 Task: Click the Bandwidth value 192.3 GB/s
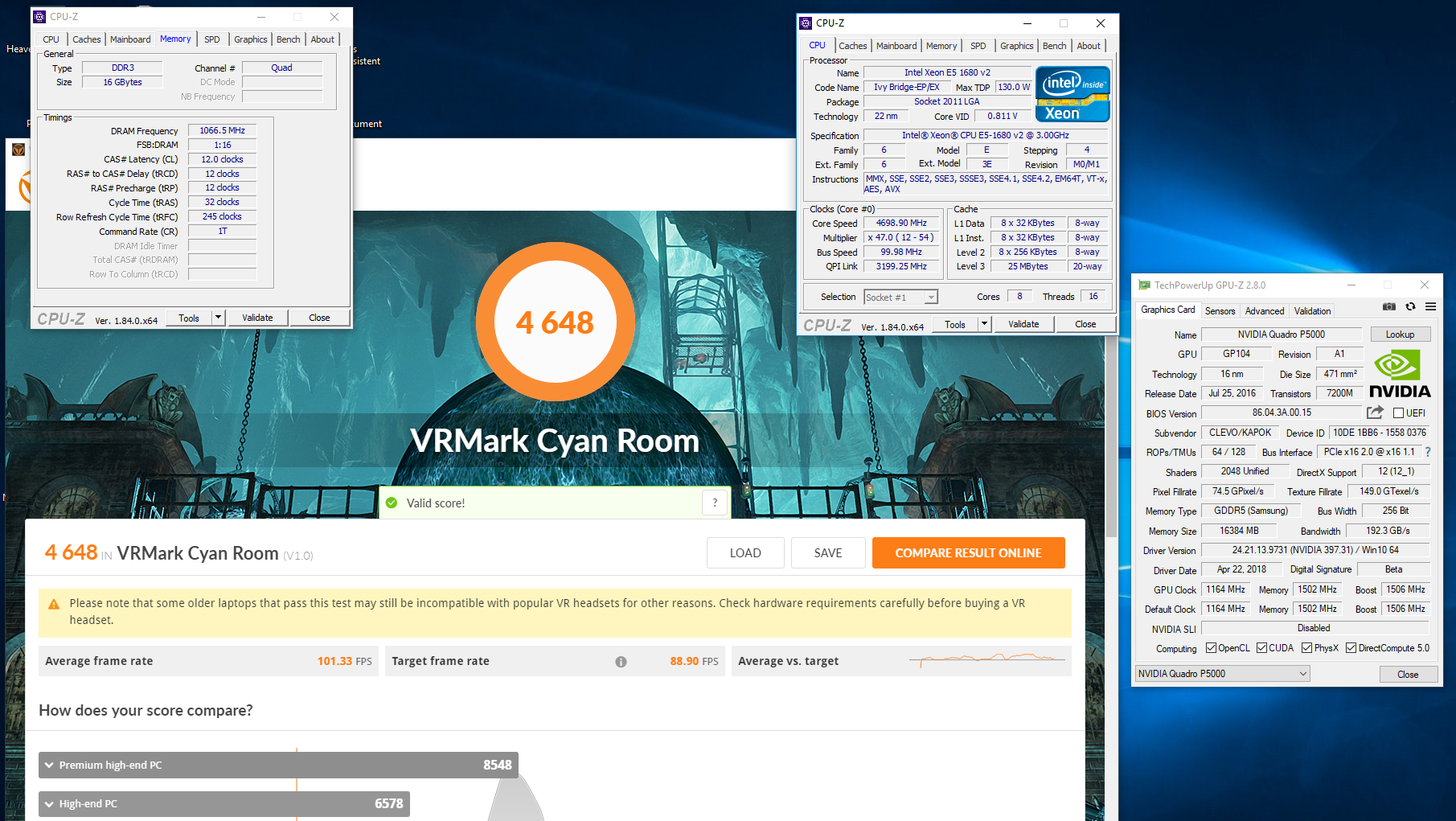pyautogui.click(x=1388, y=531)
